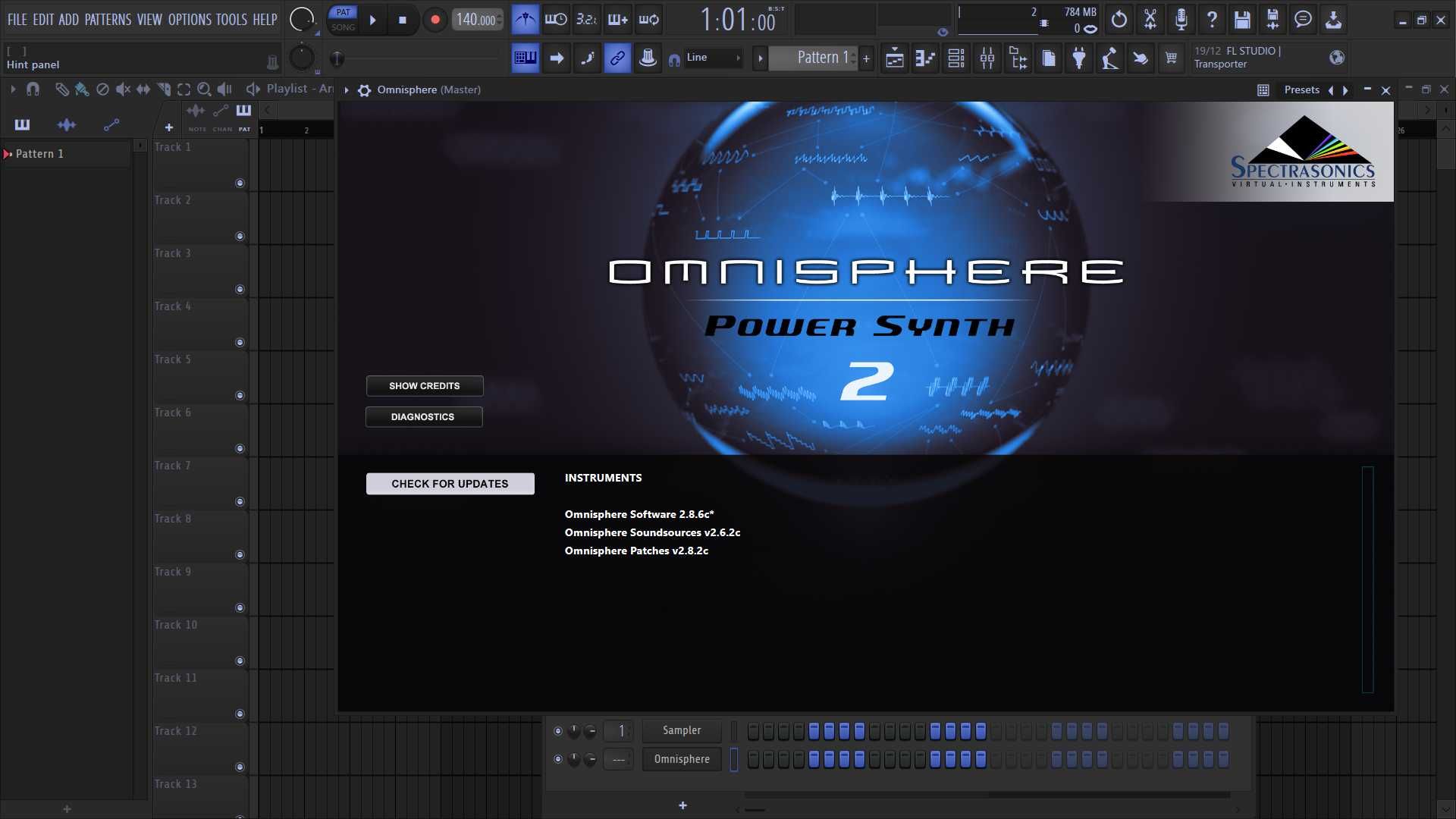Screen dimensions: 1456x819
Task: Select the Omnisphere channel button
Action: coord(682,759)
